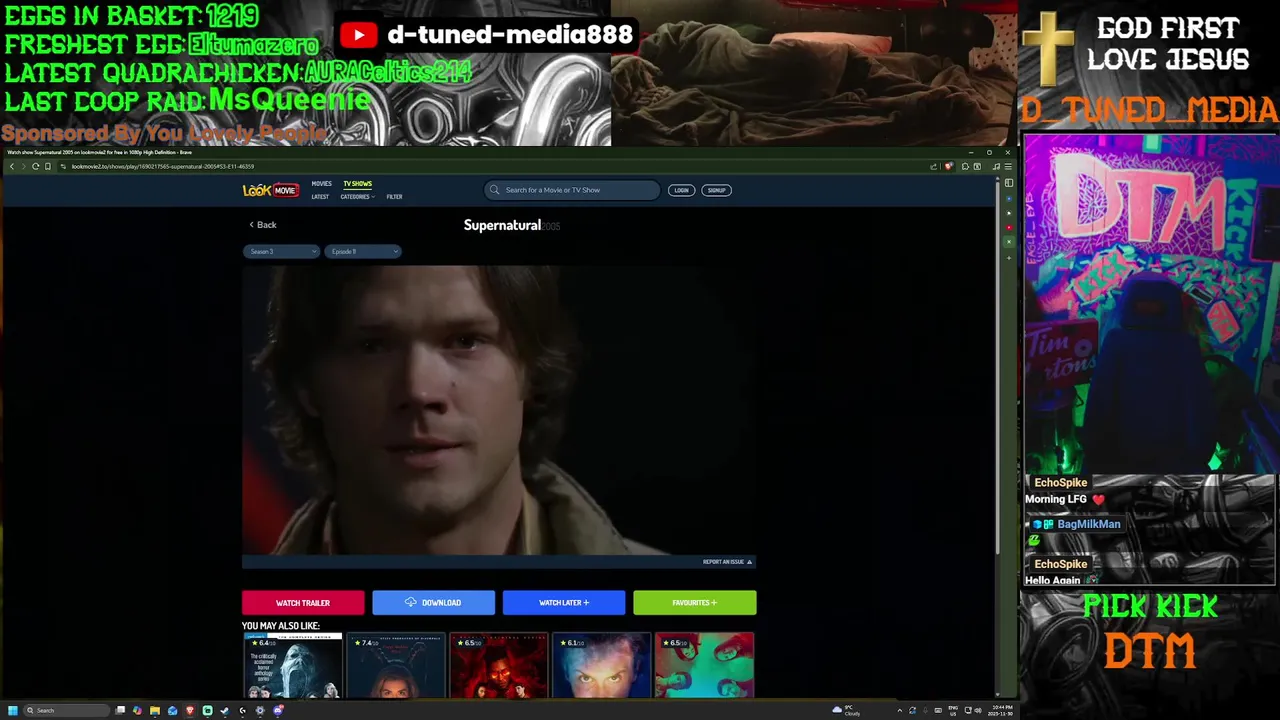Open the Movies tab
The image size is (1280, 720).
coord(321,184)
